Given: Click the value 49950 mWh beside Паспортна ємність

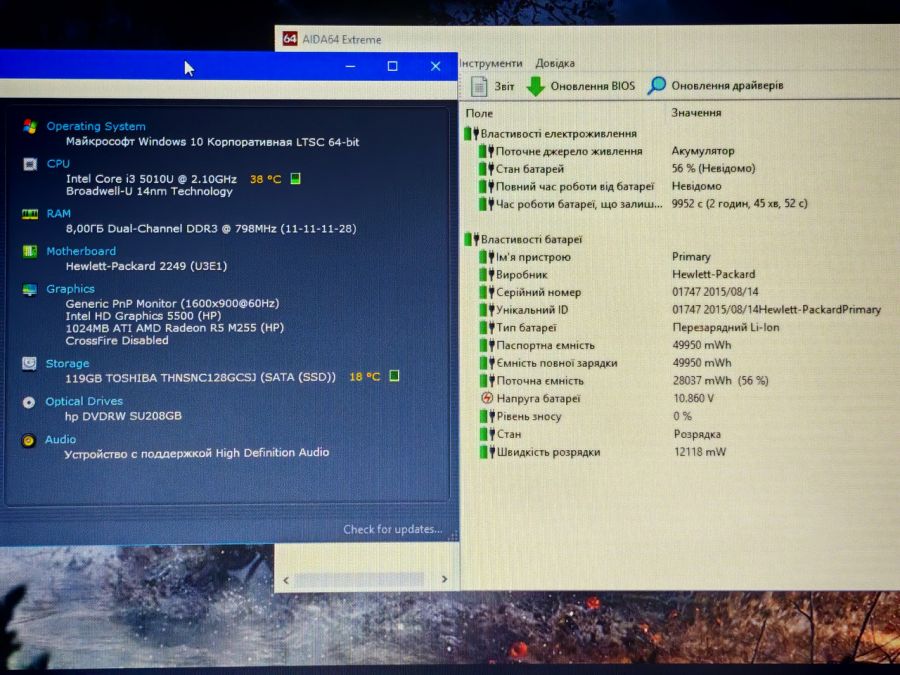Looking at the screenshot, I should (701, 345).
